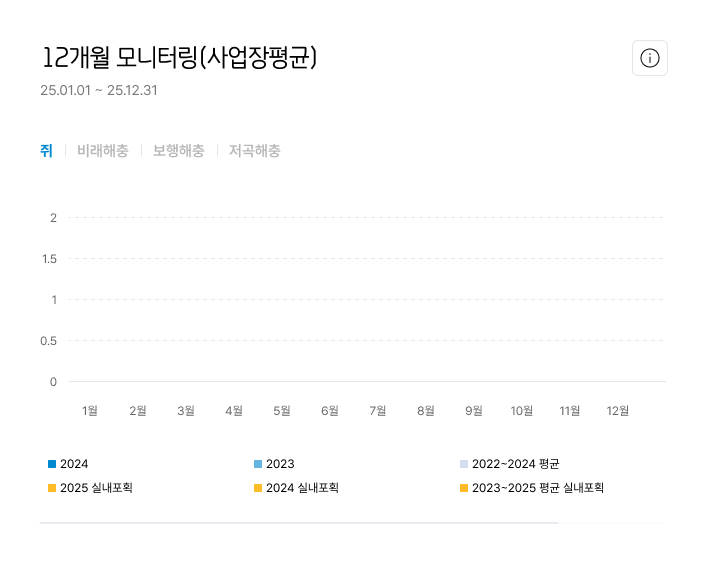Click the 1월 label on x-axis
Image resolution: width=708 pixels, height=563 pixels.
click(90, 410)
